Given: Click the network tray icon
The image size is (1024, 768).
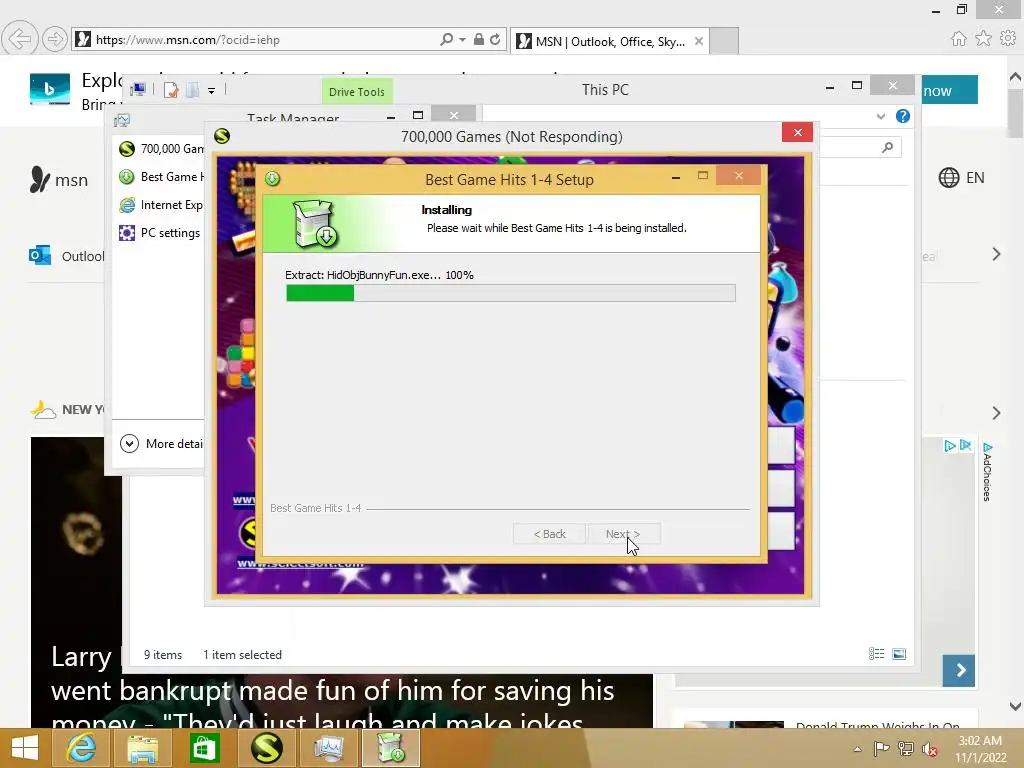Looking at the screenshot, I should point(906,749).
